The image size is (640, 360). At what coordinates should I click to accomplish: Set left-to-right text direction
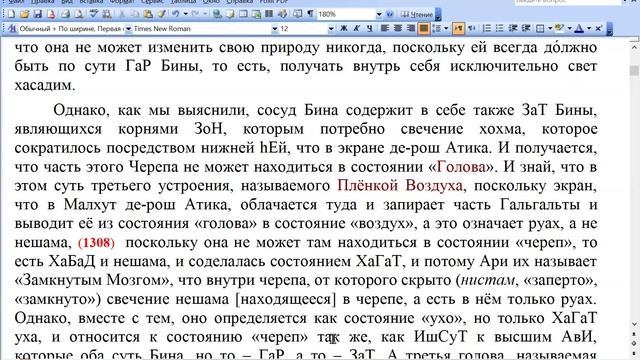[x=458, y=28]
